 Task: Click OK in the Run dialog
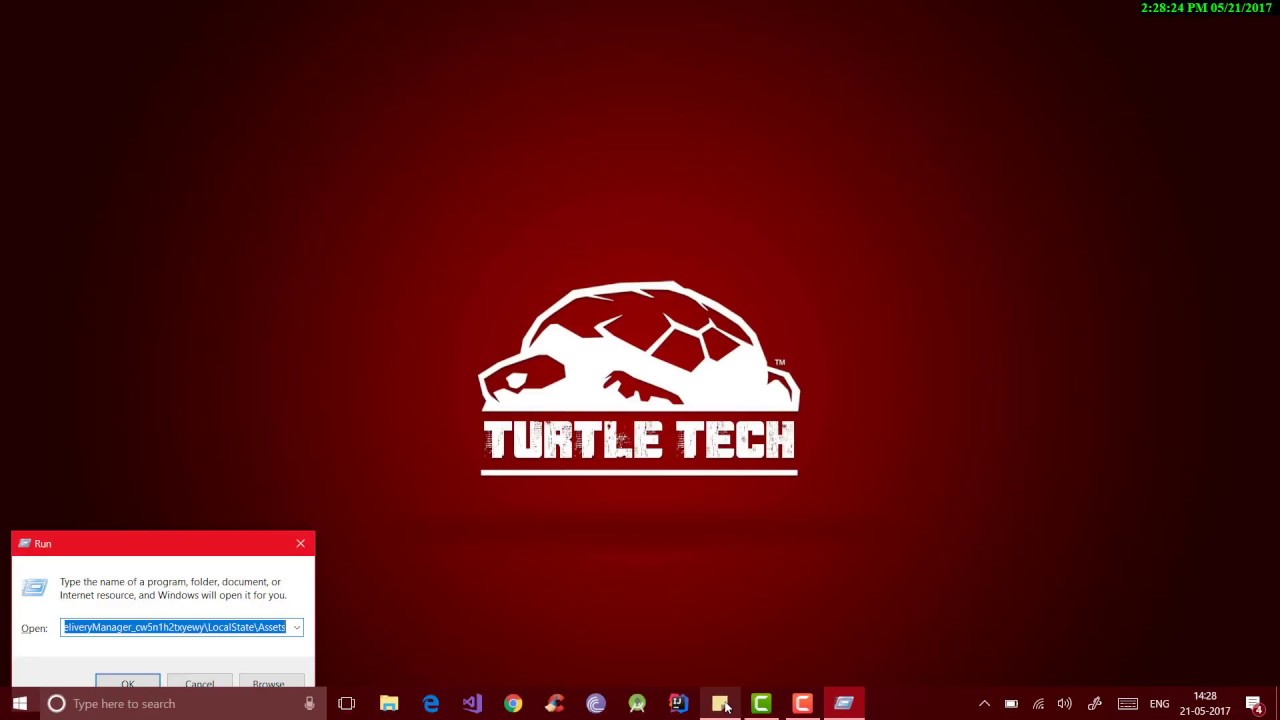coord(127,682)
